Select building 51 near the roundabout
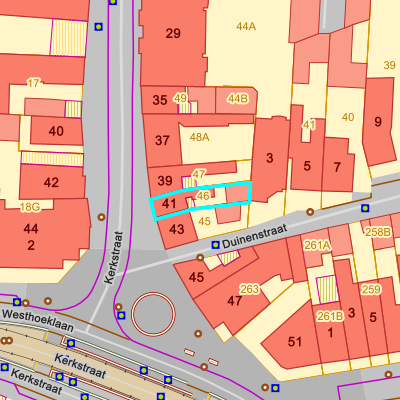This screenshot has width=400, height=400. point(295,342)
